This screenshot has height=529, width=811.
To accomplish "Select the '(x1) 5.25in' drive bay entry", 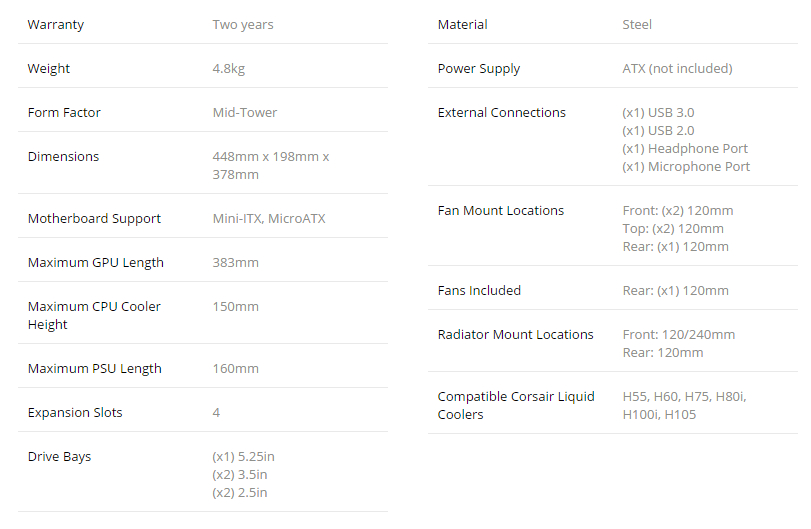I will (243, 457).
